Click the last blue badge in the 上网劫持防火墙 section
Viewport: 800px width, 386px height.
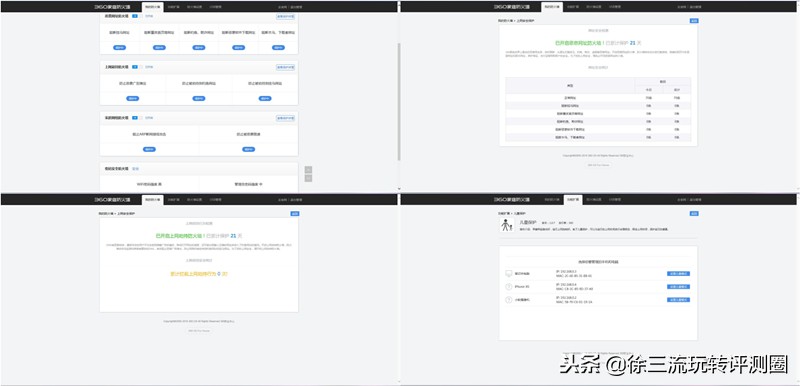coord(265,98)
